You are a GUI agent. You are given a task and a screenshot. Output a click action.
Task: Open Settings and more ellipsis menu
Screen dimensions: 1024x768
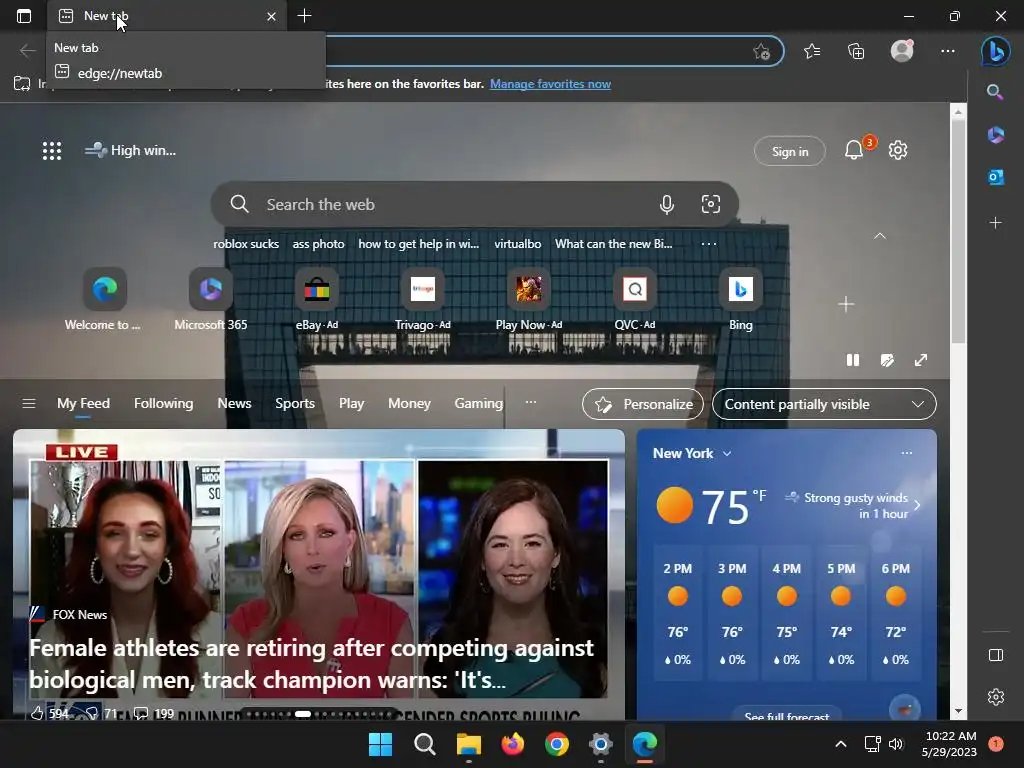[x=948, y=51]
